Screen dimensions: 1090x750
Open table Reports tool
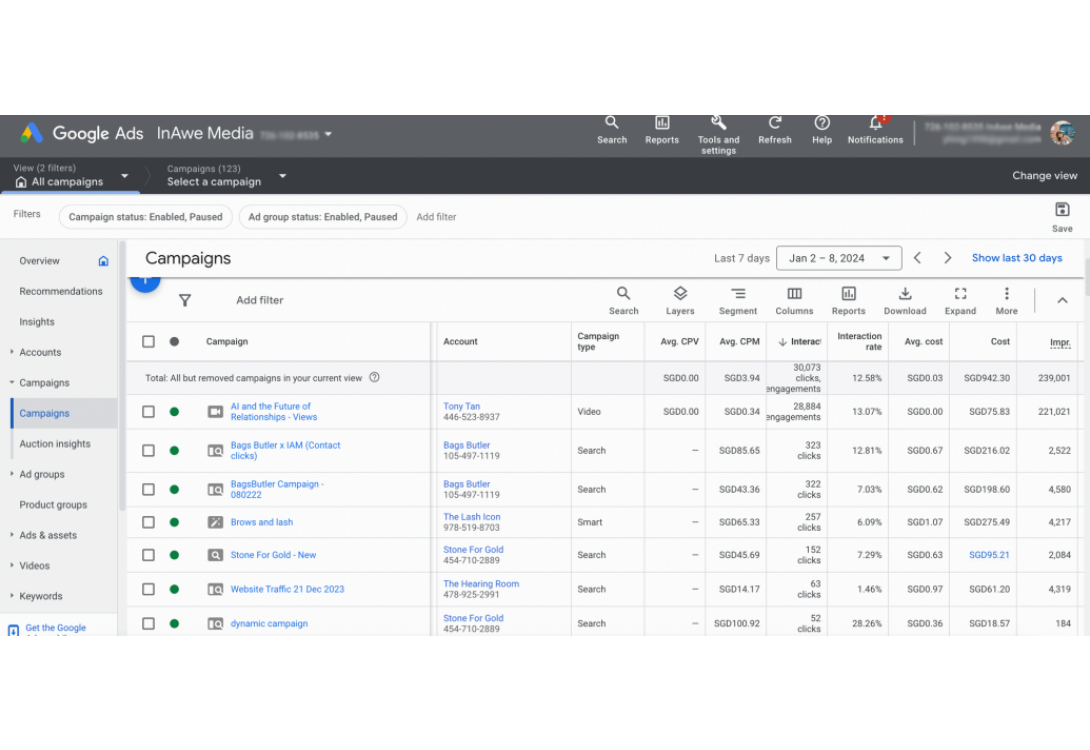click(x=849, y=300)
